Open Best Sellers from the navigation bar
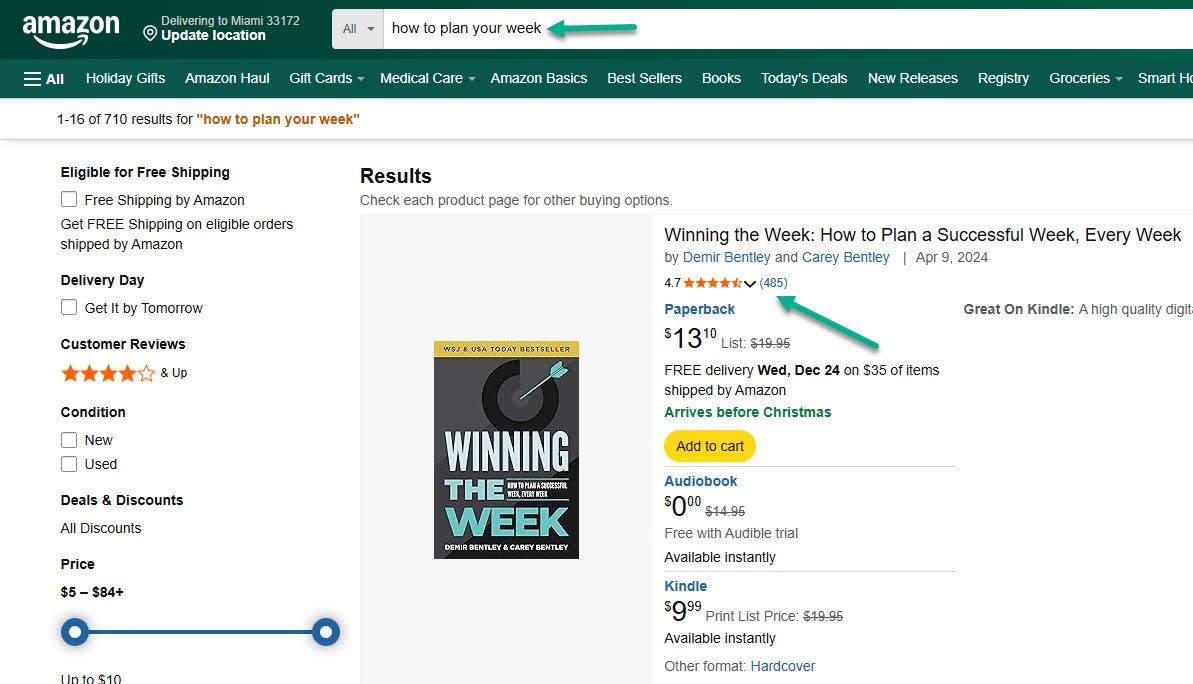This screenshot has height=684, width=1193. point(644,77)
